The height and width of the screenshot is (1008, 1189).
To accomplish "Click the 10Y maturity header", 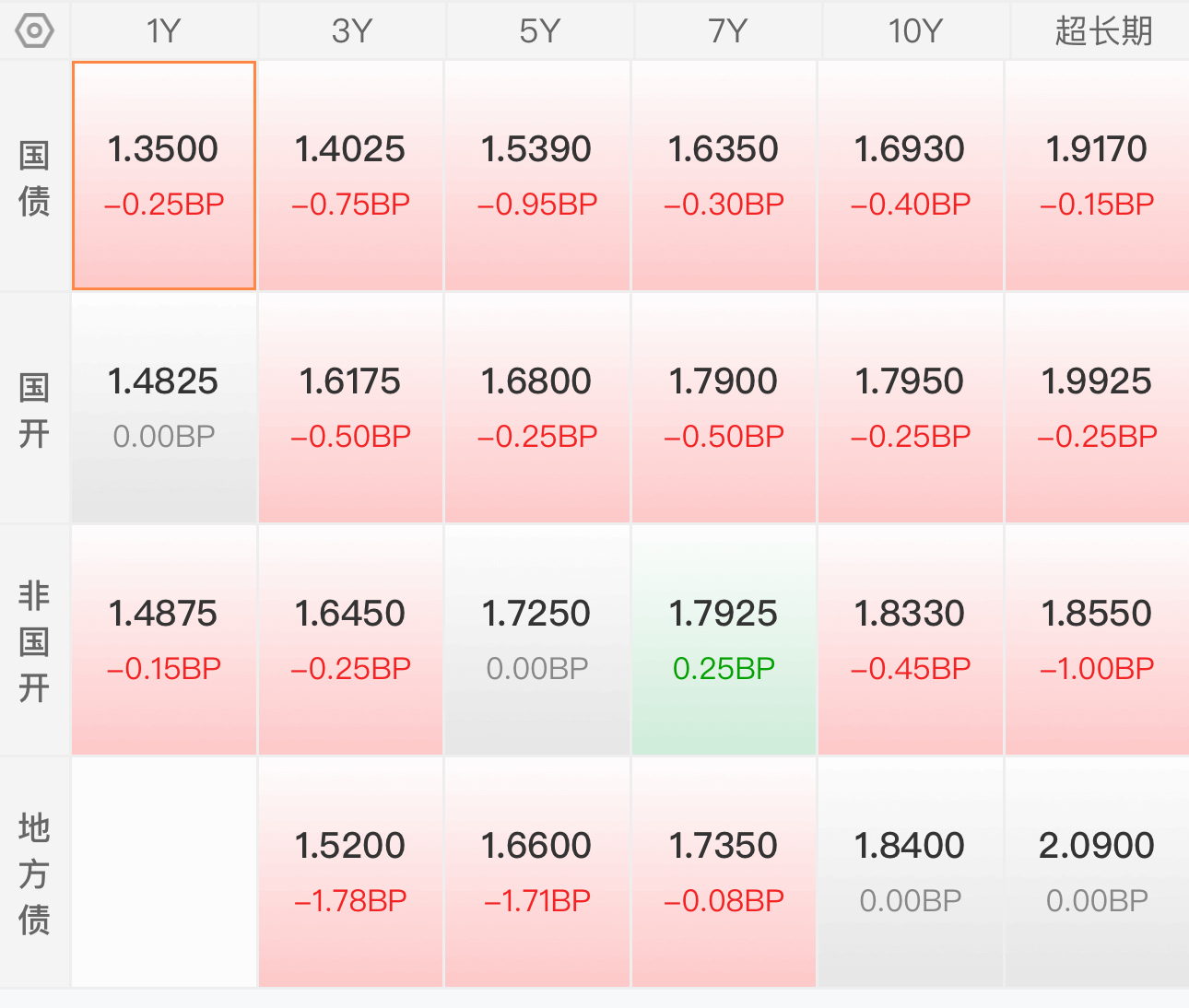I will (x=915, y=31).
